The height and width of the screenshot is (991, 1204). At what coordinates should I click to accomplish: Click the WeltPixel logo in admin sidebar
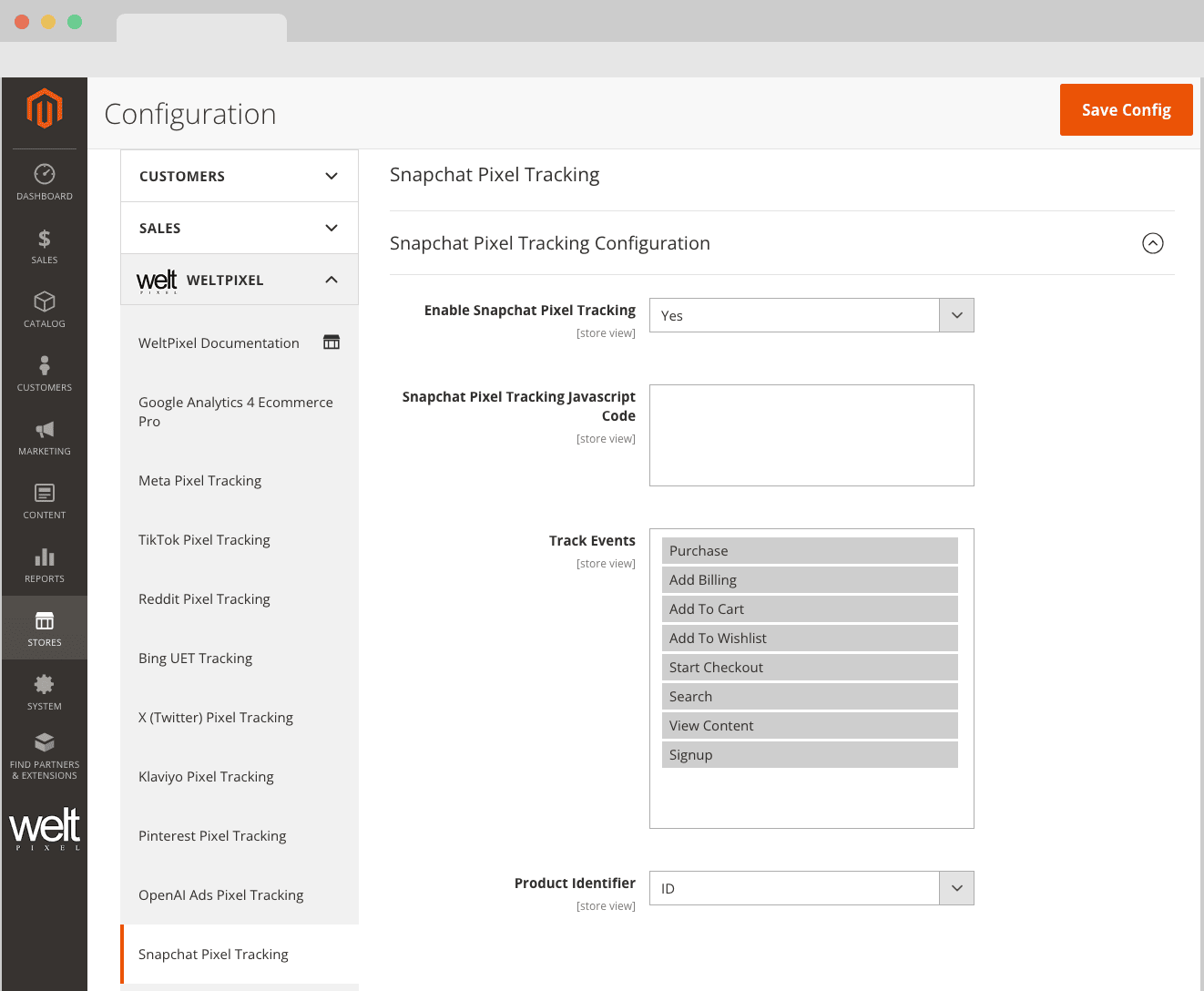[x=45, y=828]
